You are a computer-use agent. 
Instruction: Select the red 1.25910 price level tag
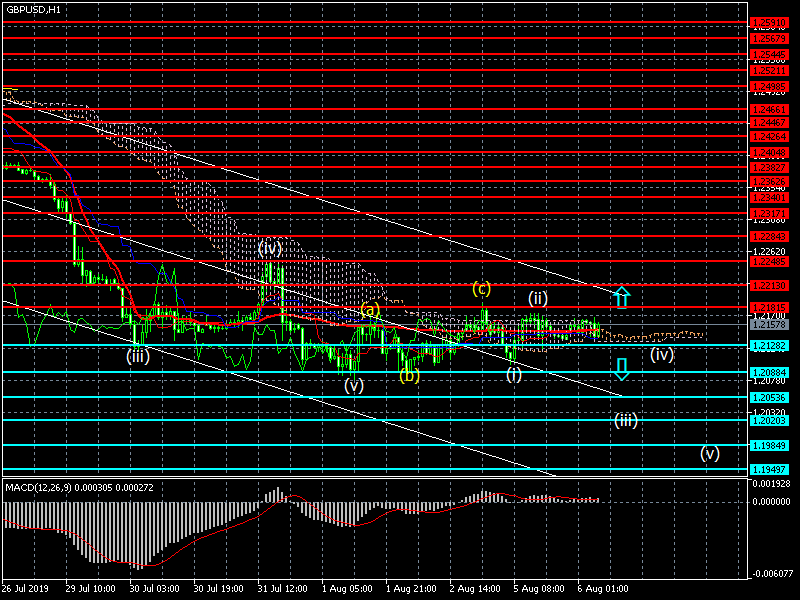[770, 22]
